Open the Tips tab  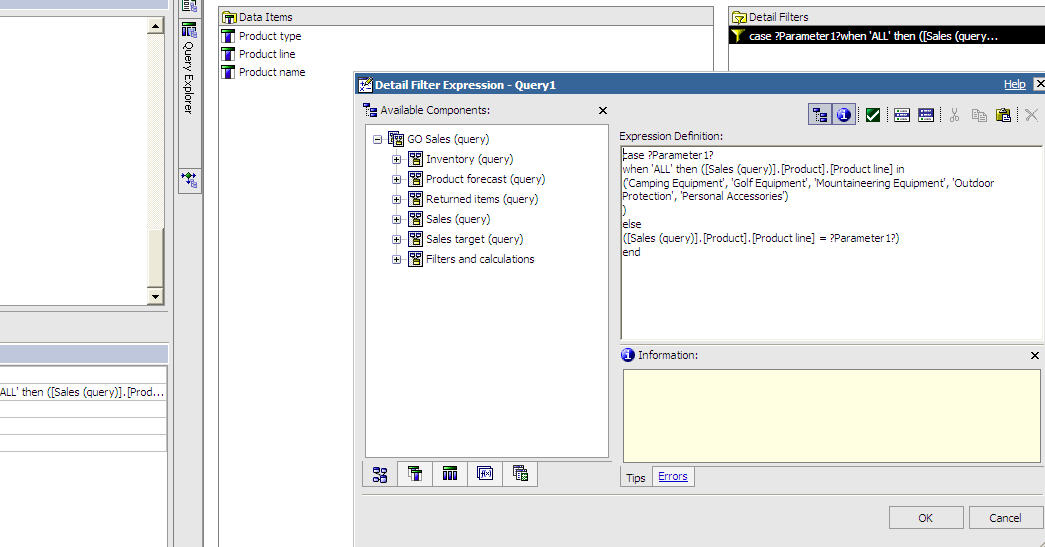pyautogui.click(x=635, y=478)
